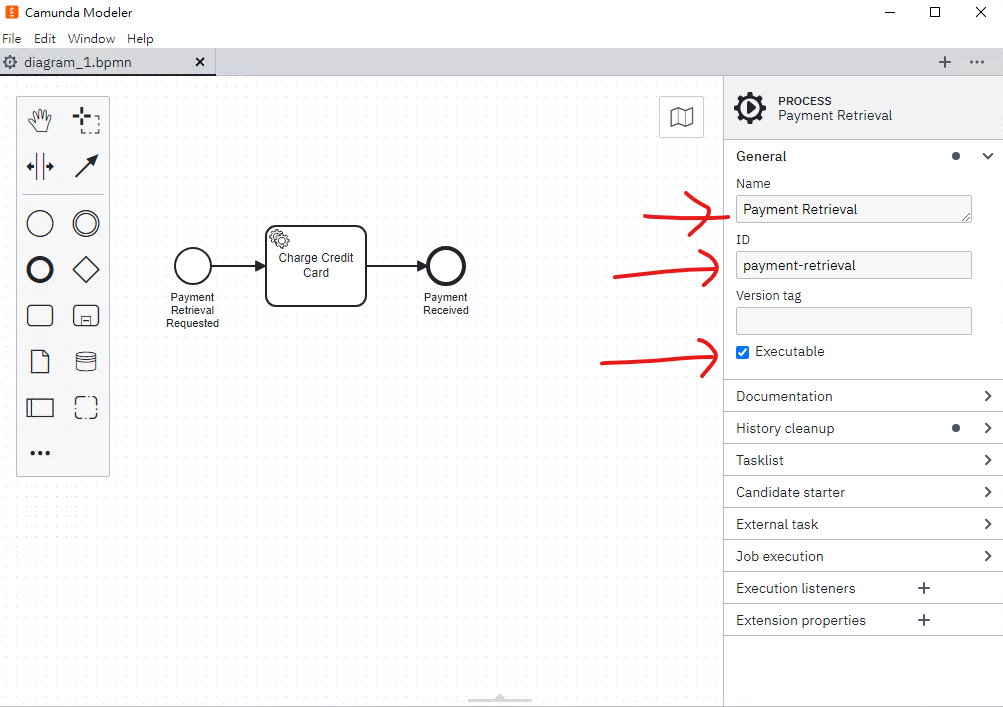The width and height of the screenshot is (1003, 707).
Task: Open more palette tools ellipsis
Action: pyautogui.click(x=40, y=453)
